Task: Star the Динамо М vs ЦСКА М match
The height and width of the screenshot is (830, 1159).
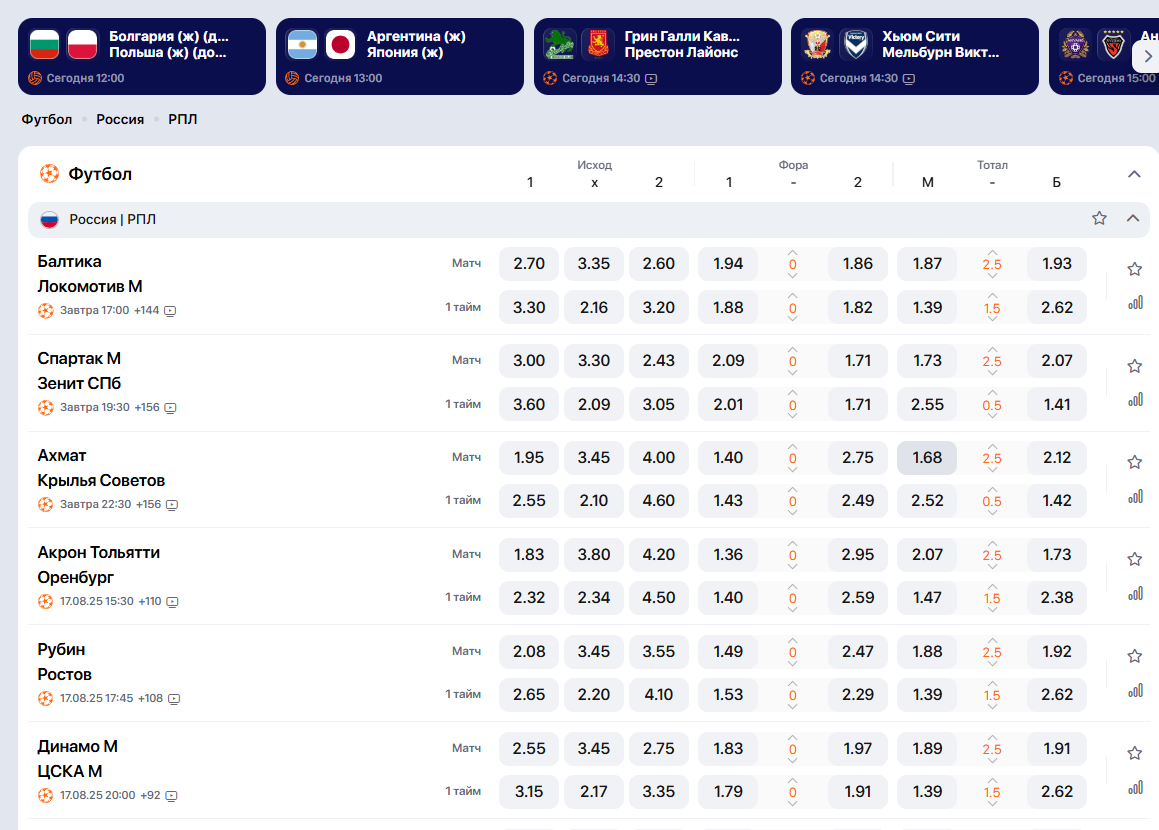Action: click(x=1135, y=753)
